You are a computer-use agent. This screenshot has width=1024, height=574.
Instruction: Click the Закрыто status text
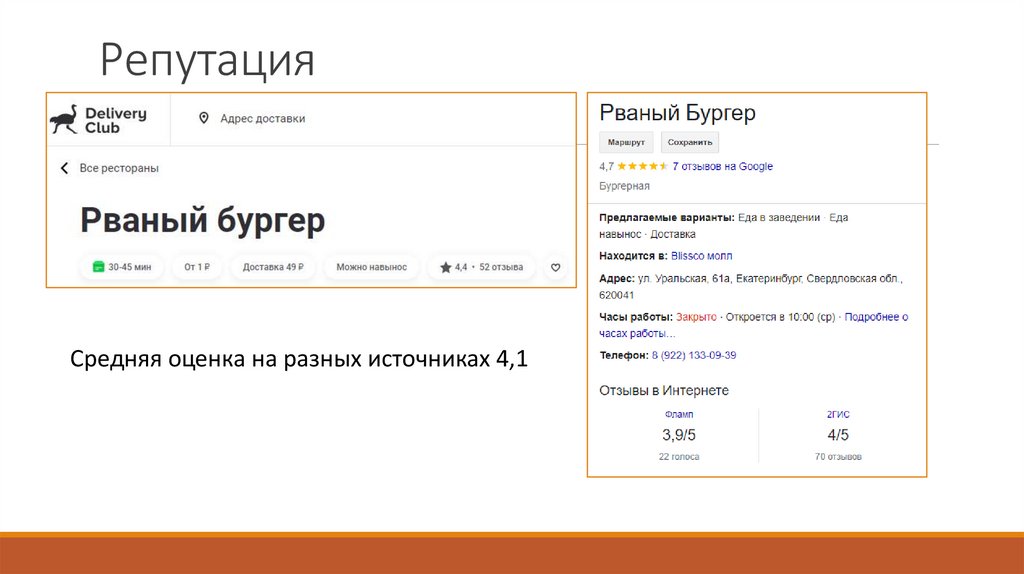(696, 317)
